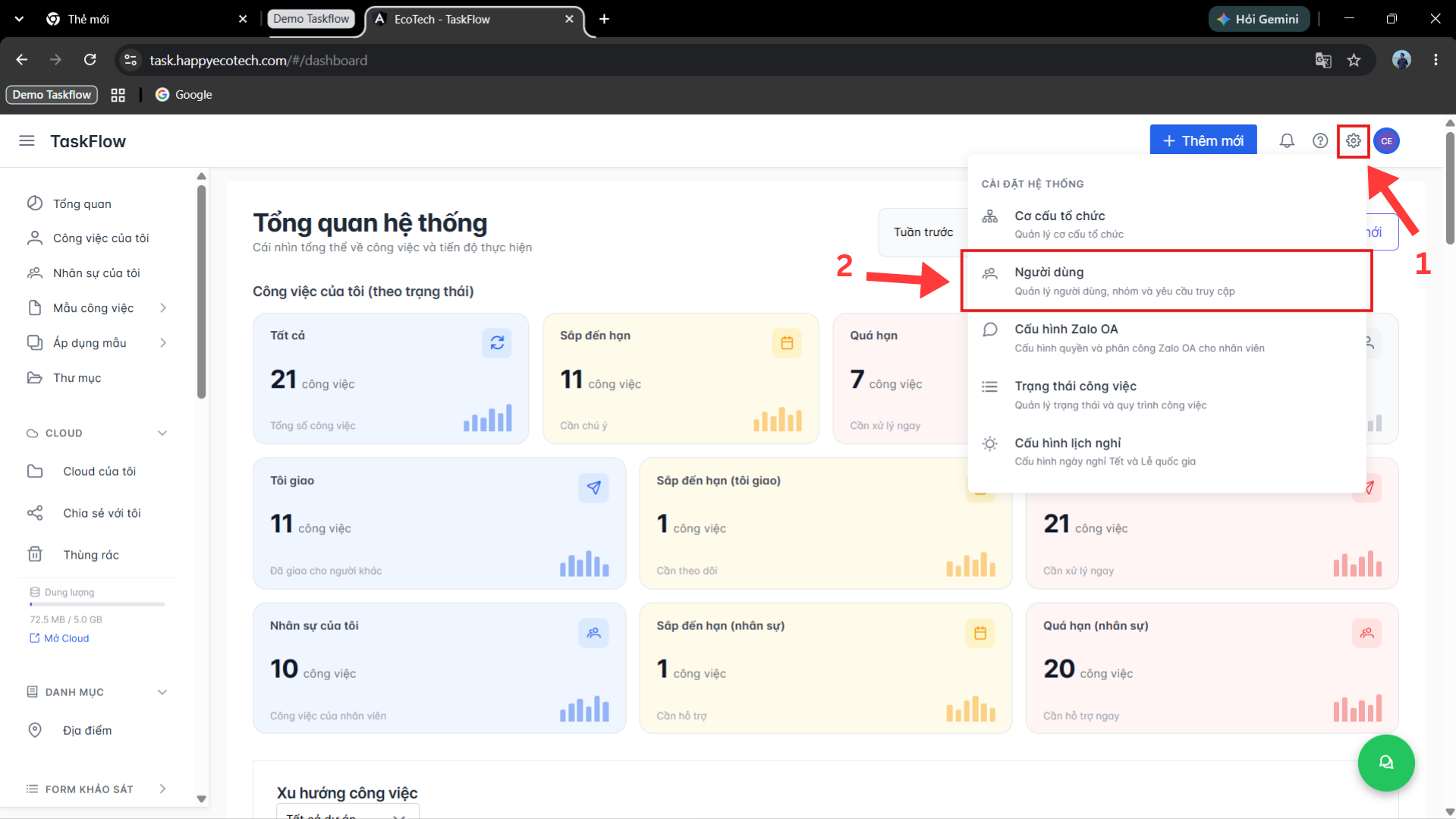Open the help question-mark icon
Screen dimensions: 1456x819
click(1320, 141)
